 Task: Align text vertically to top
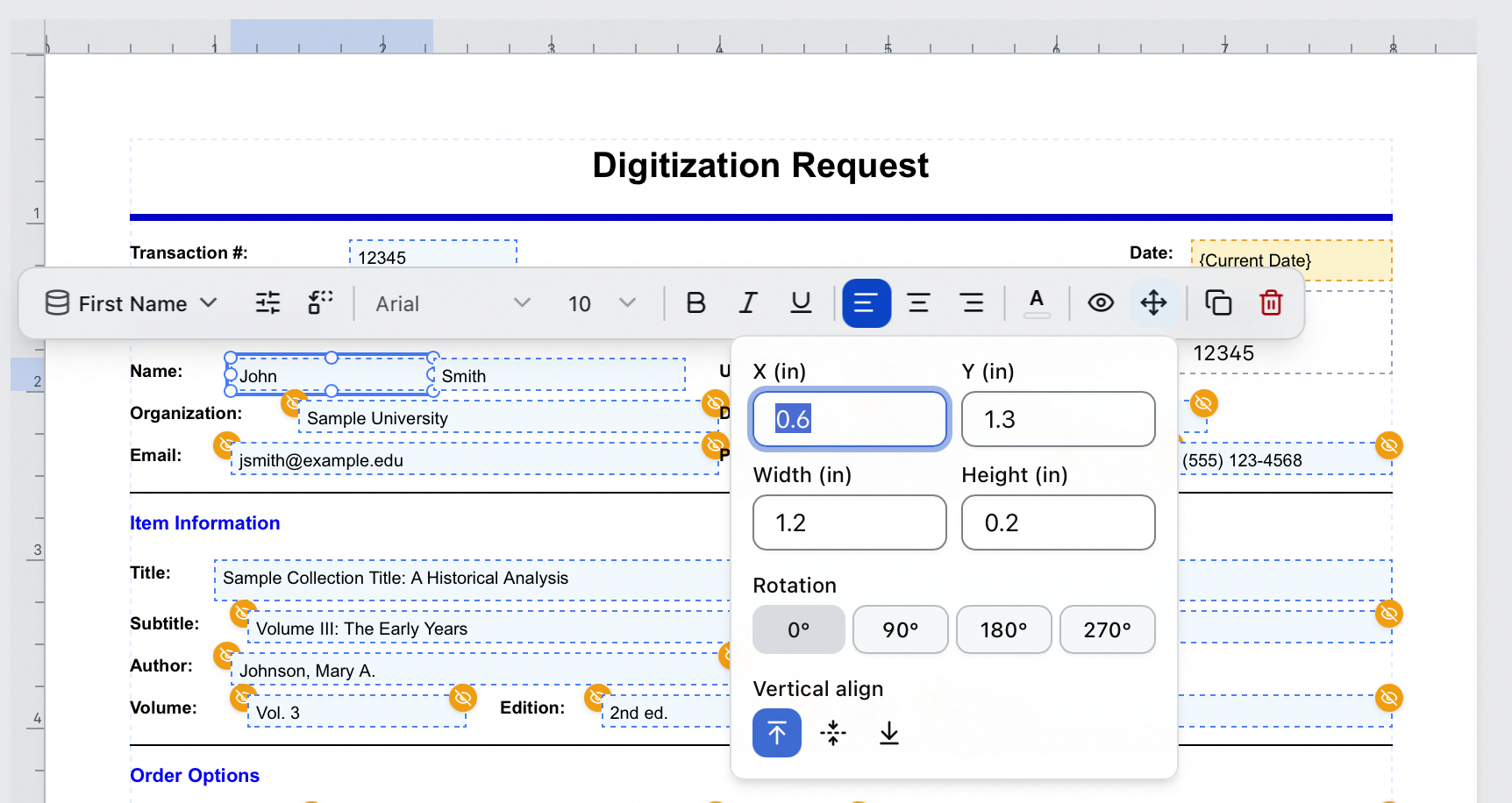(777, 733)
